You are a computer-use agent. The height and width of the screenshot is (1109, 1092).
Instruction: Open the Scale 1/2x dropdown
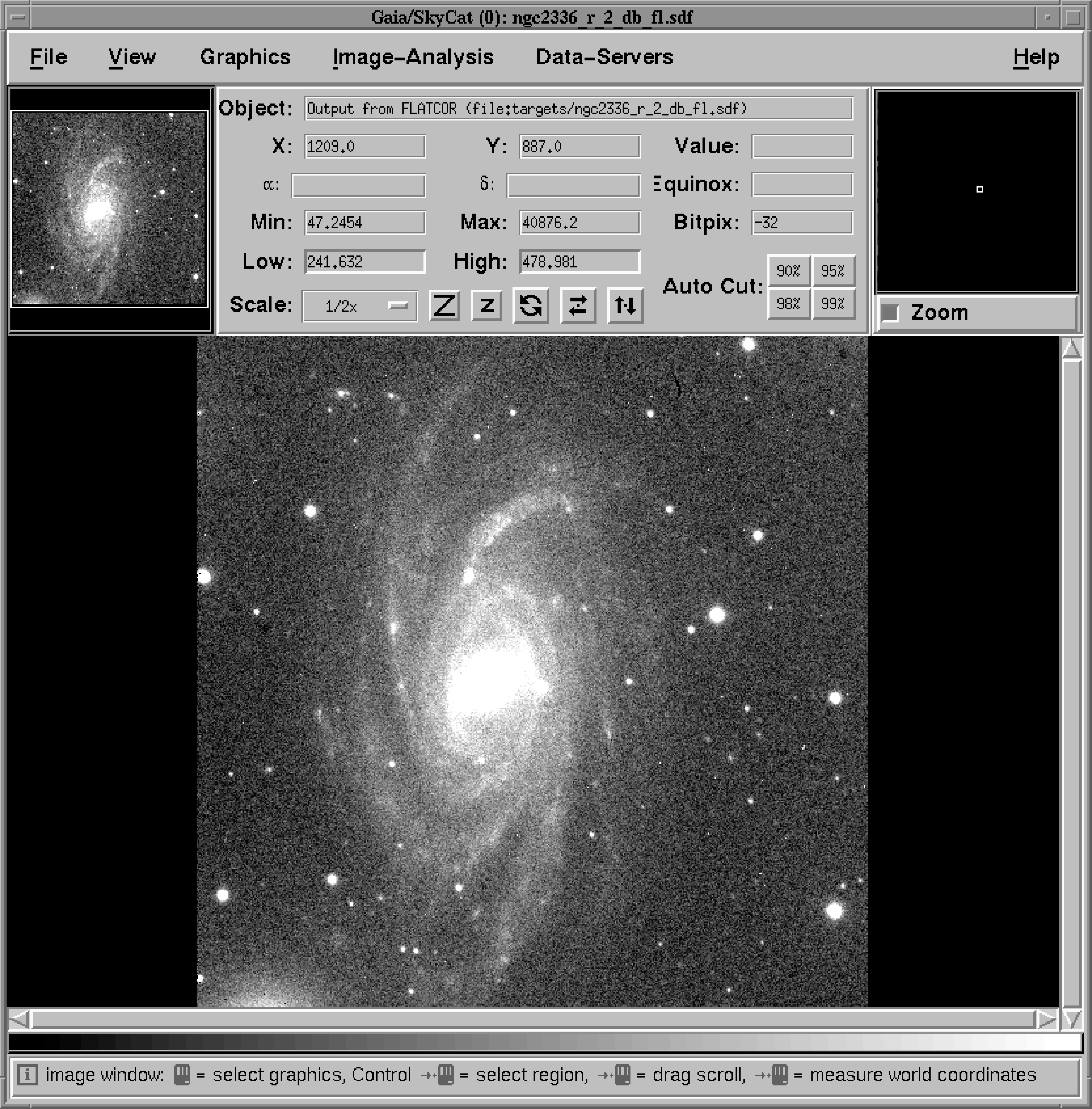tap(360, 306)
